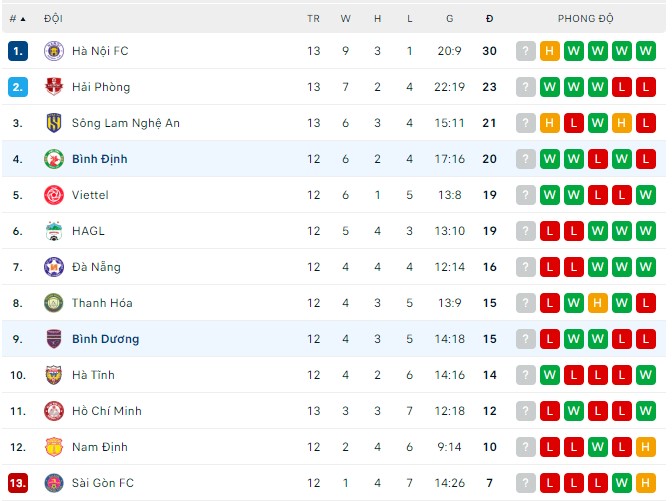672x501 pixels.
Task: Click the Viettel club logo
Action: 54,195
